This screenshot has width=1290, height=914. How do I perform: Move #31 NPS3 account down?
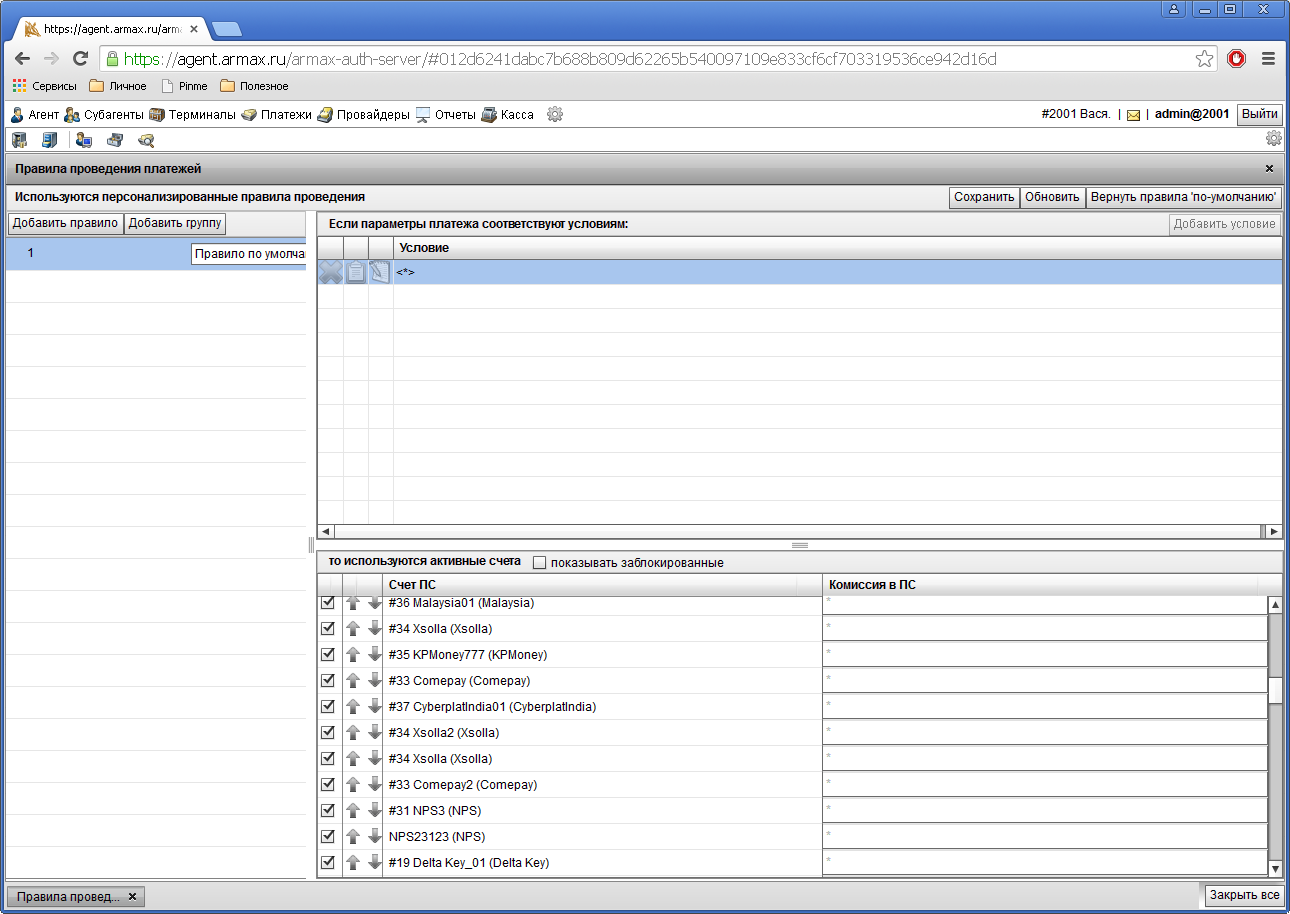pyautogui.click(x=374, y=810)
